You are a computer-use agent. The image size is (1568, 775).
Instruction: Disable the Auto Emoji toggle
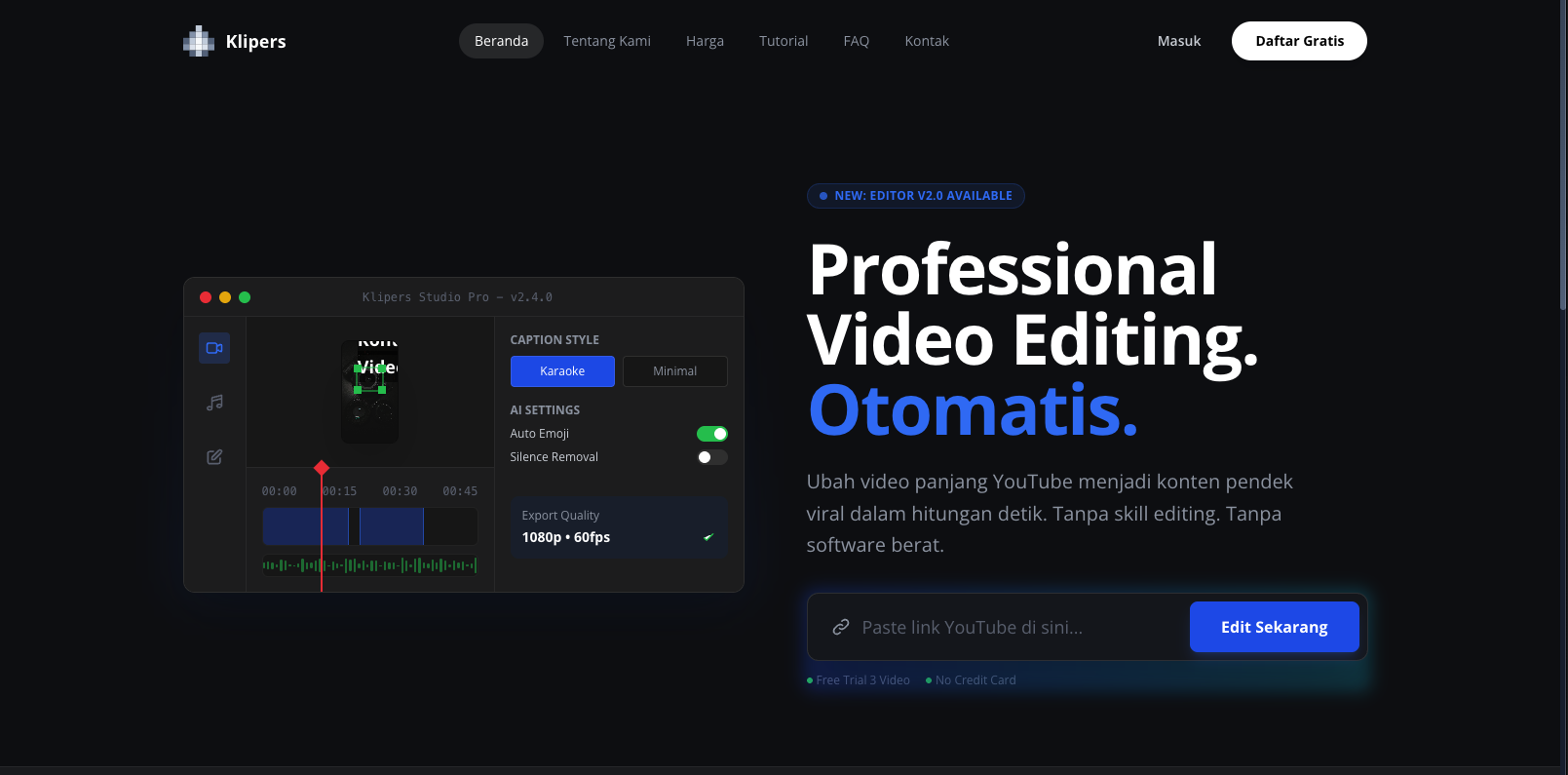712,434
